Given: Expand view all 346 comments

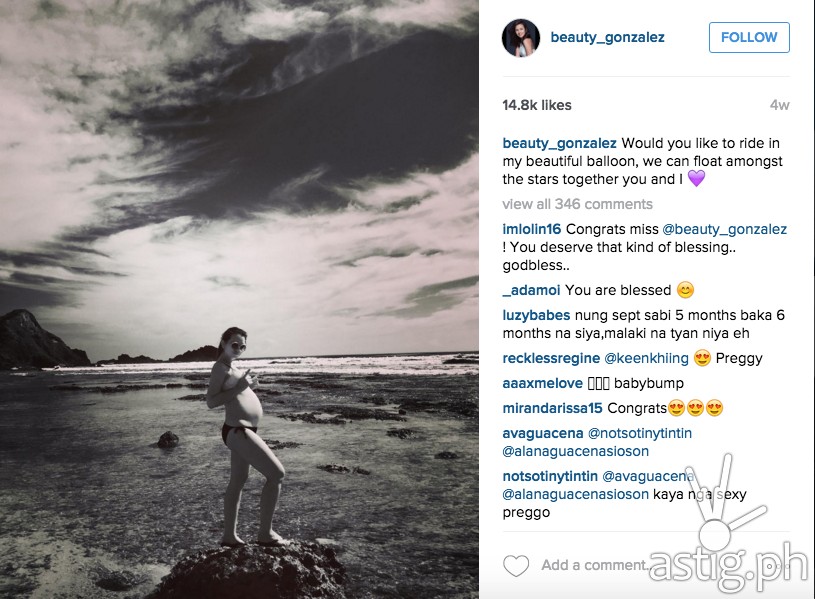Looking at the screenshot, I should 577,204.
